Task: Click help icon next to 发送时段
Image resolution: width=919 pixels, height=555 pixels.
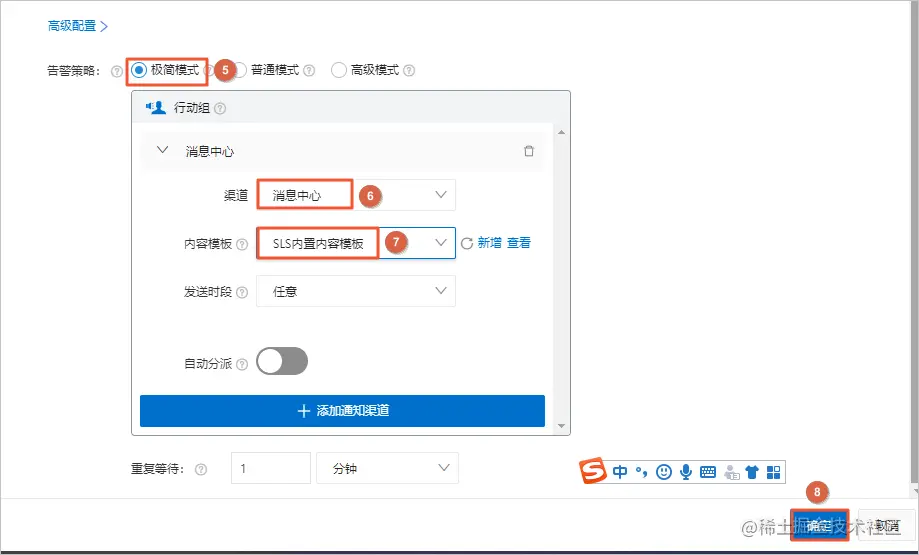Action: point(242,292)
